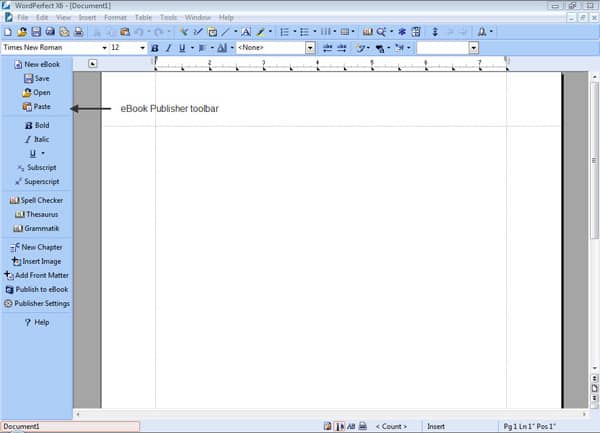Open the Table menu
600x433 pixels.
144,18
